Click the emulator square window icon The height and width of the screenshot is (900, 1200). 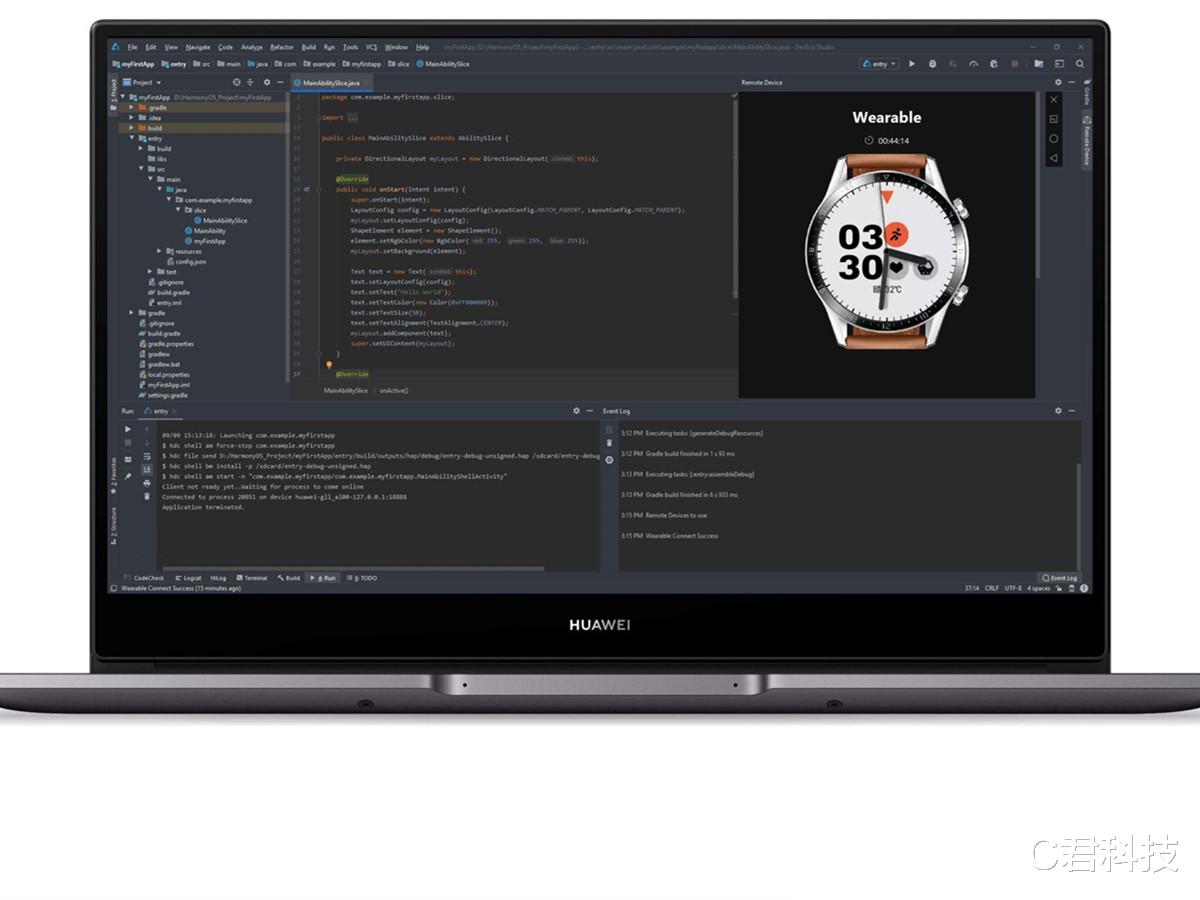pyautogui.click(x=1053, y=119)
